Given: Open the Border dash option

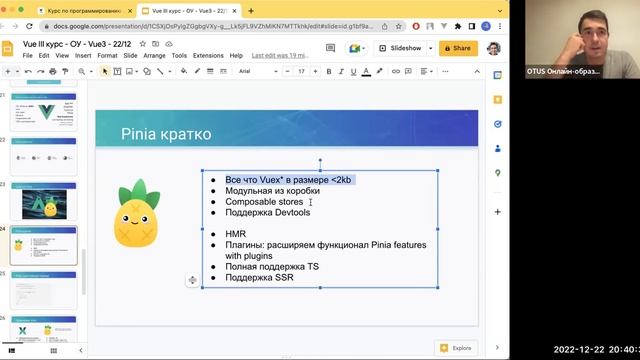Looking at the screenshot, I should point(223,71).
